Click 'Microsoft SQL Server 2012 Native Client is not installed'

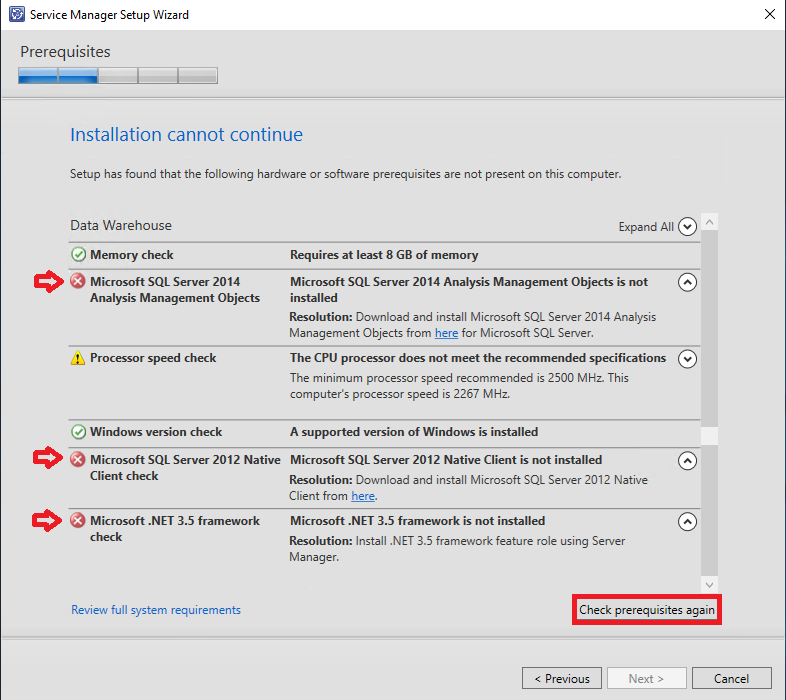tap(446, 460)
